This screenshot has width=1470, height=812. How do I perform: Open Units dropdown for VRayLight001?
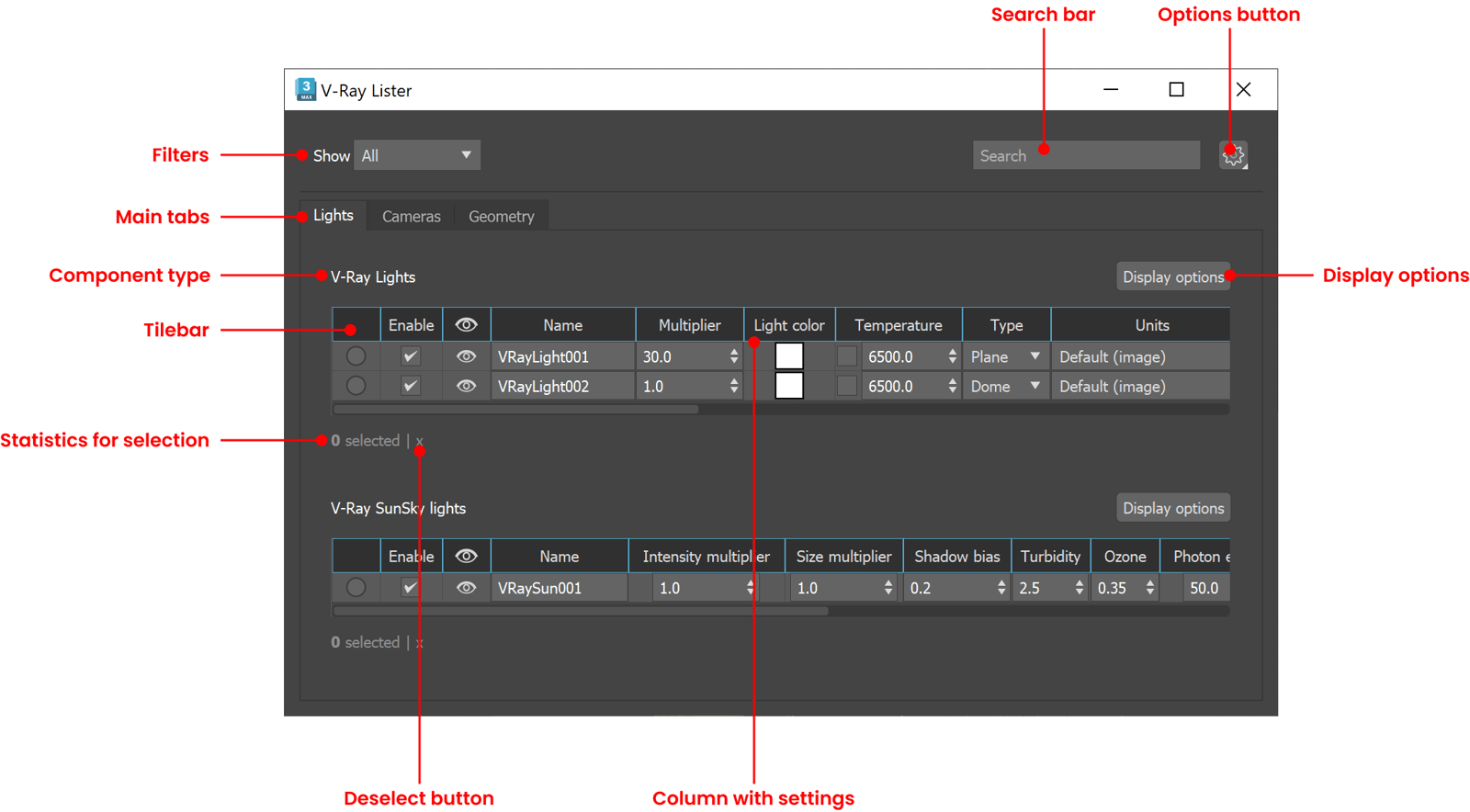tap(1141, 356)
